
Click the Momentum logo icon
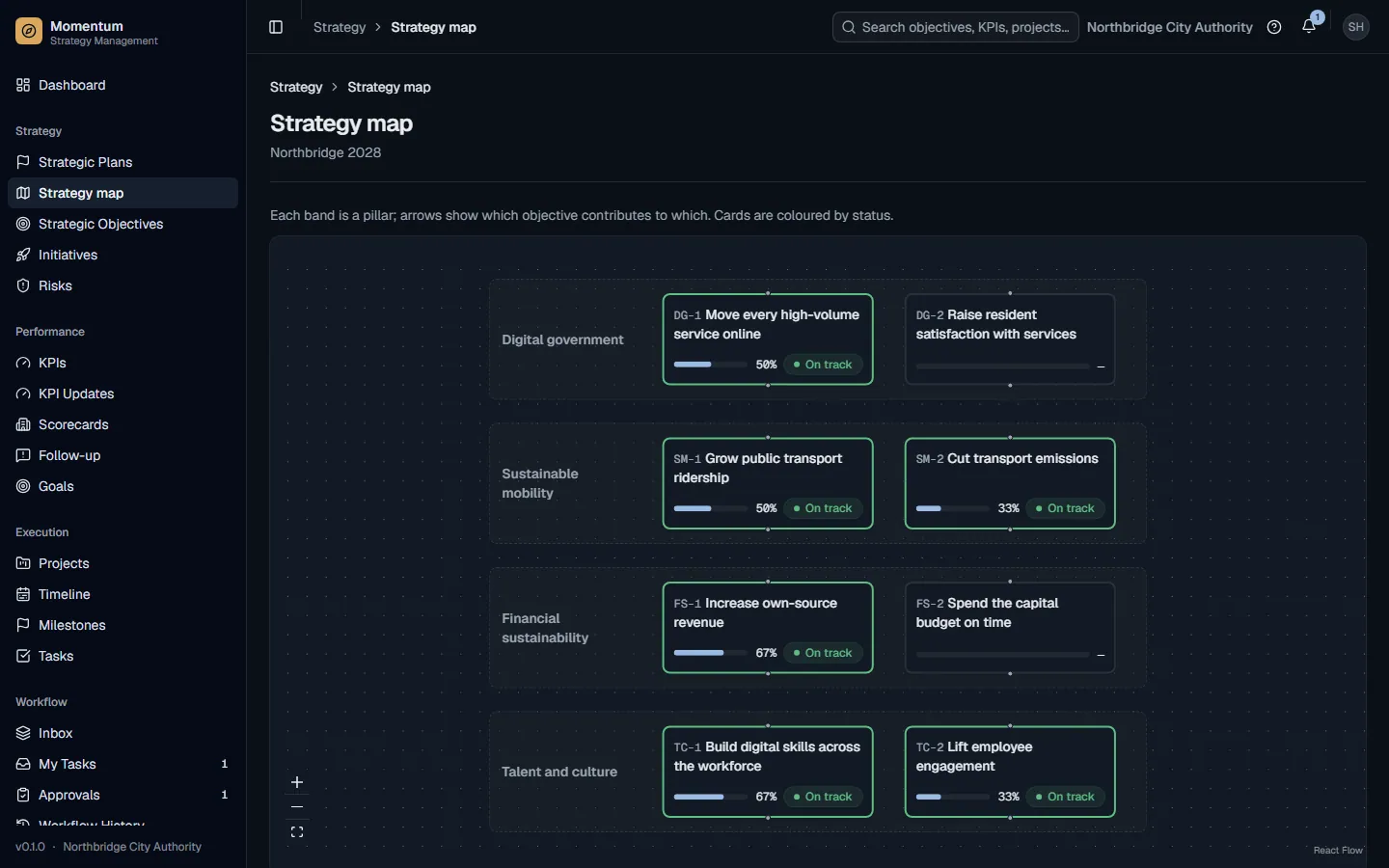[29, 32]
